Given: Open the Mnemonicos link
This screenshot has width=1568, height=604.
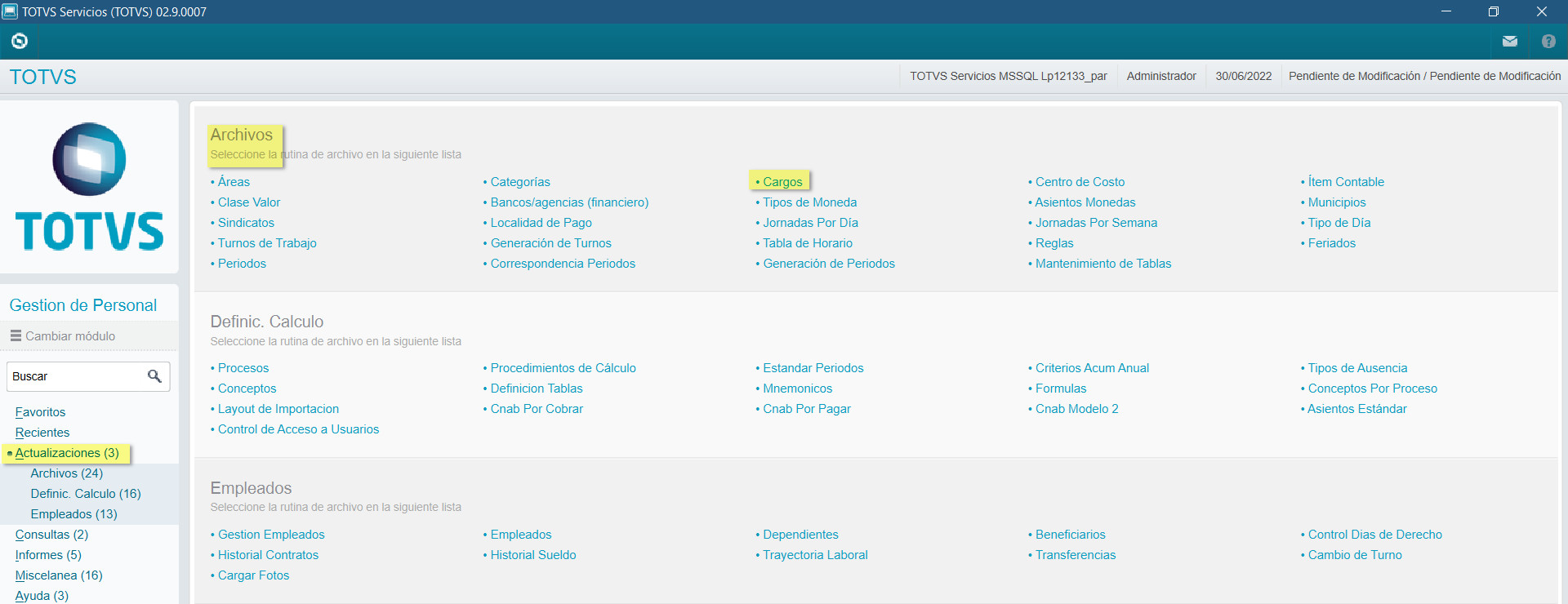Looking at the screenshot, I should pos(798,389).
